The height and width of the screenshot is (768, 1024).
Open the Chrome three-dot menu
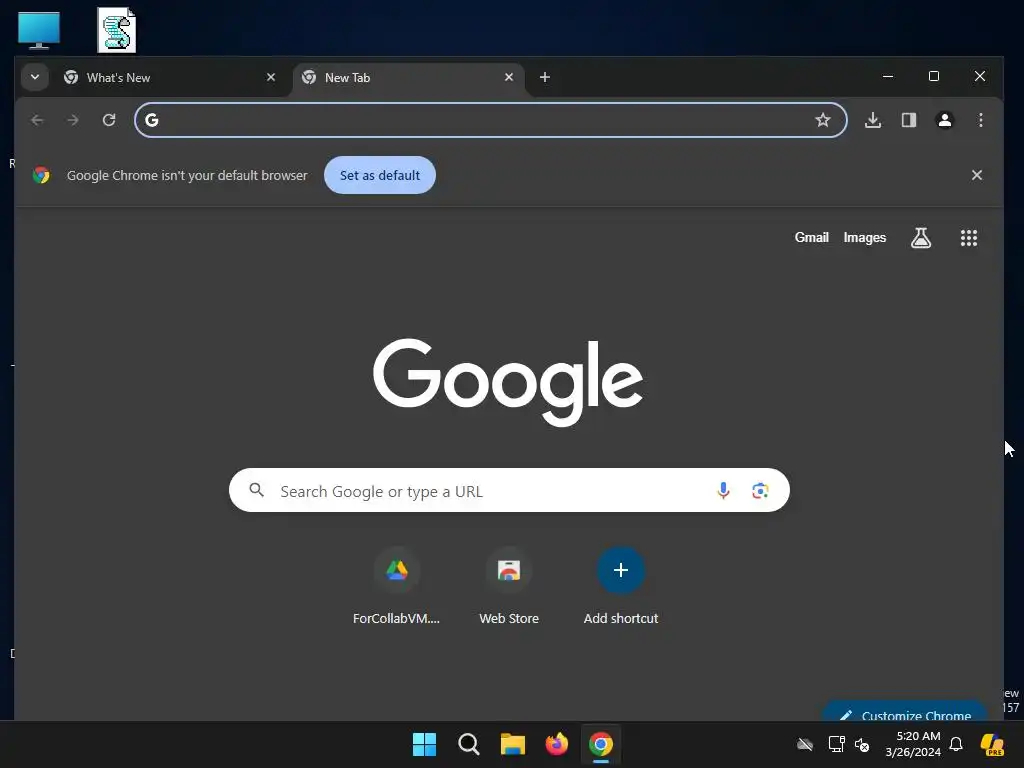pos(981,120)
